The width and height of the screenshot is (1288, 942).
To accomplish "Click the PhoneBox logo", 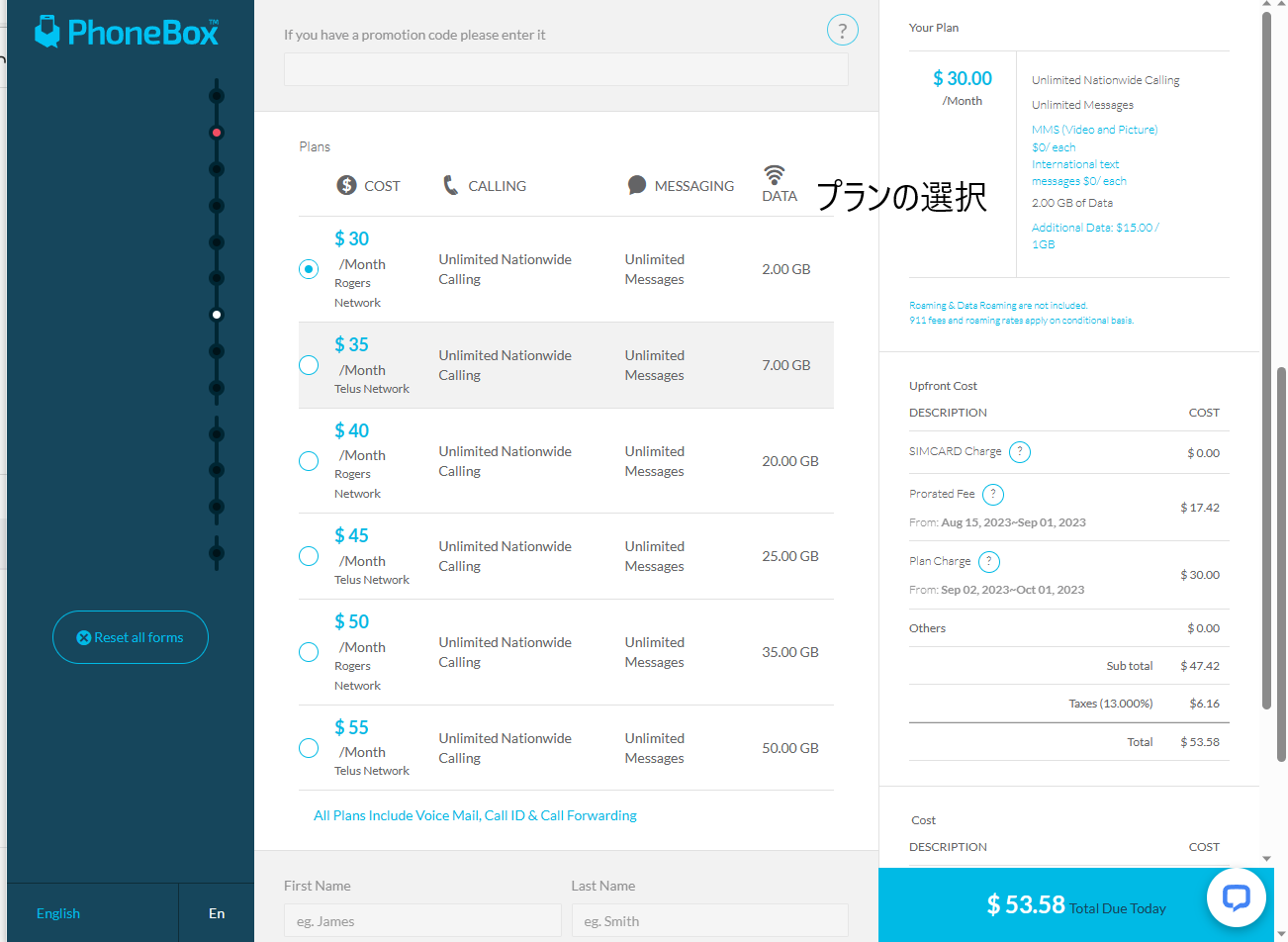I will [127, 32].
